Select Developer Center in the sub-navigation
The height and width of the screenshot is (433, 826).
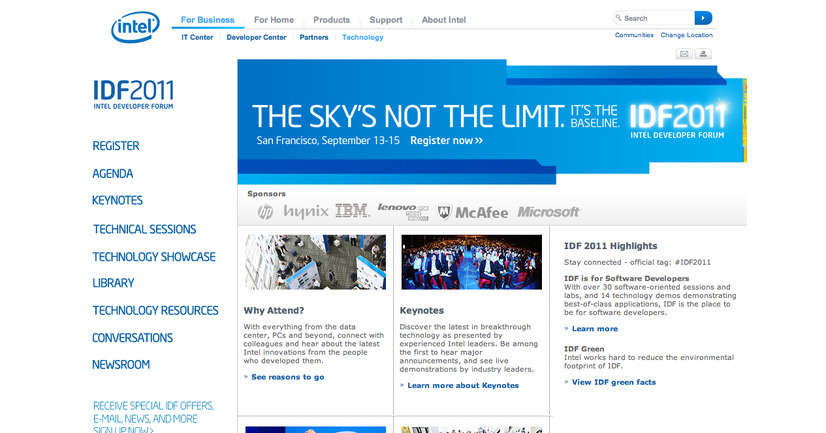pyautogui.click(x=256, y=37)
